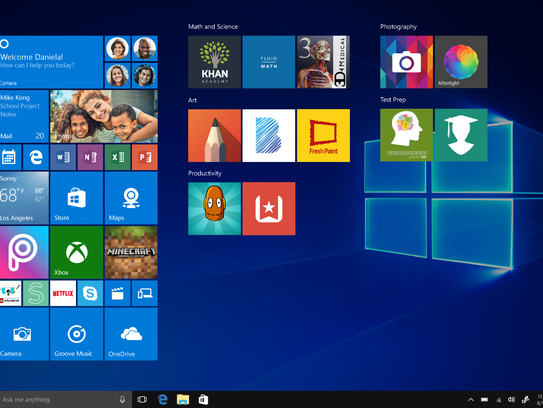Launch the Minecraft tile
Image resolution: width=543 pixels, height=408 pixels.
(x=131, y=252)
